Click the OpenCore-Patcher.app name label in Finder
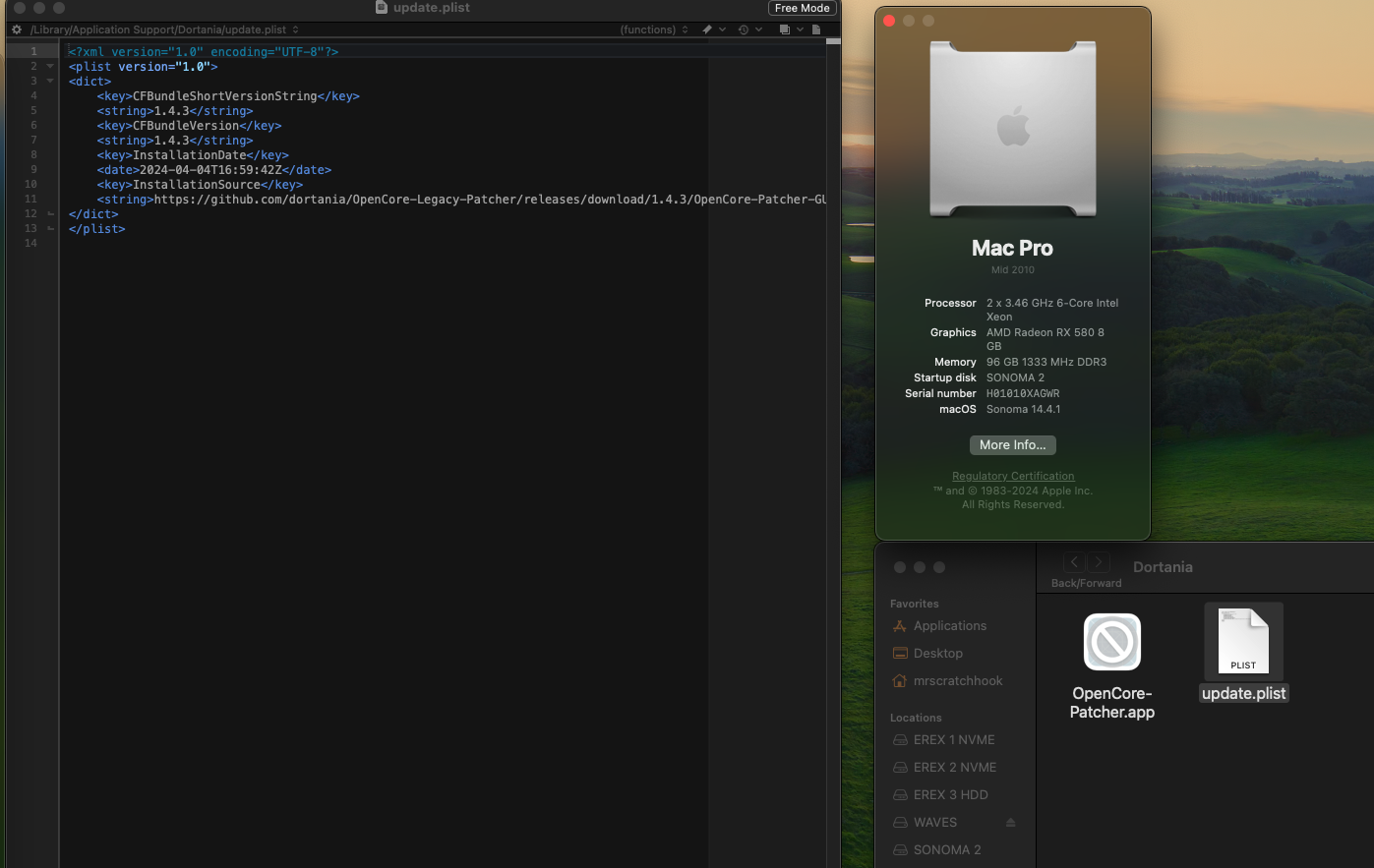Screen dimensions: 1374x868 pos(1112,703)
